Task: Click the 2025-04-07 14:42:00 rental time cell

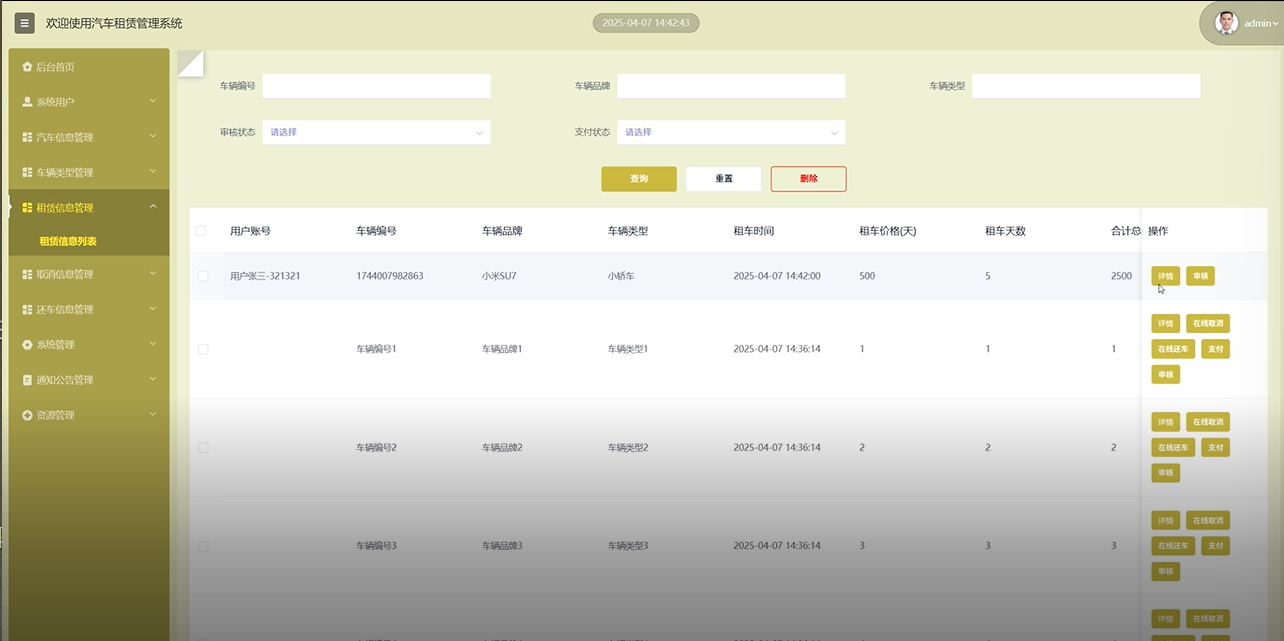Action: (x=777, y=276)
